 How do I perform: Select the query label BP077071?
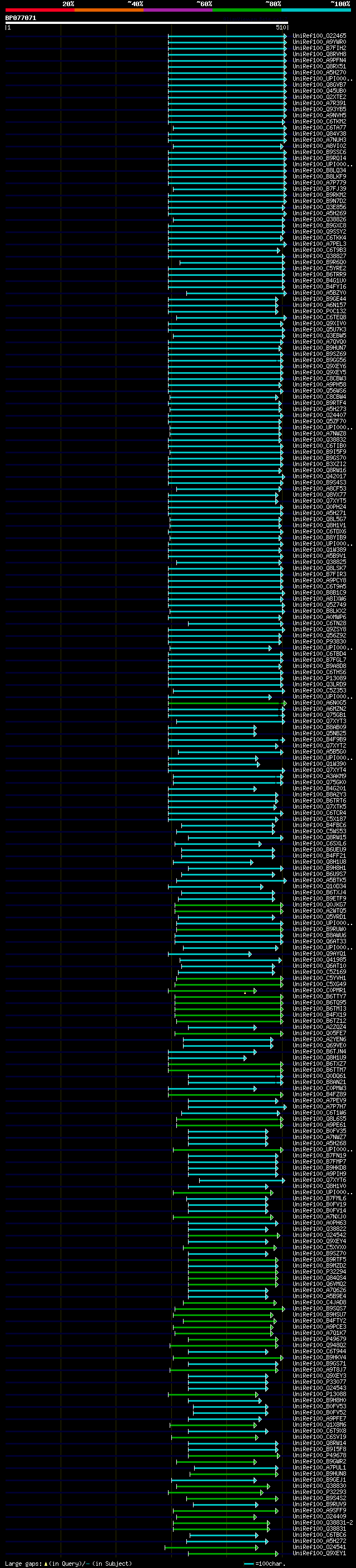pos(21,18)
